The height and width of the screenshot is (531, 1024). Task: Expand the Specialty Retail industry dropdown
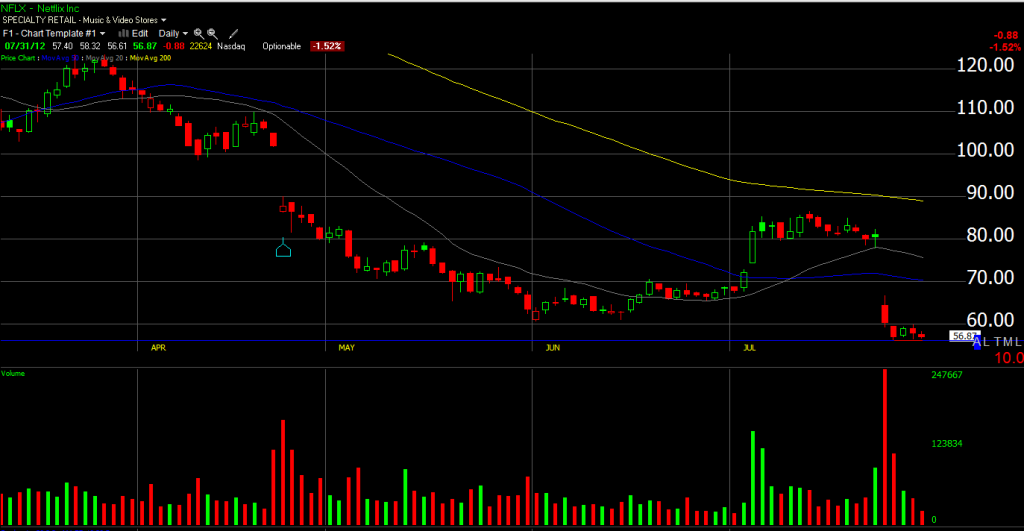84,20
